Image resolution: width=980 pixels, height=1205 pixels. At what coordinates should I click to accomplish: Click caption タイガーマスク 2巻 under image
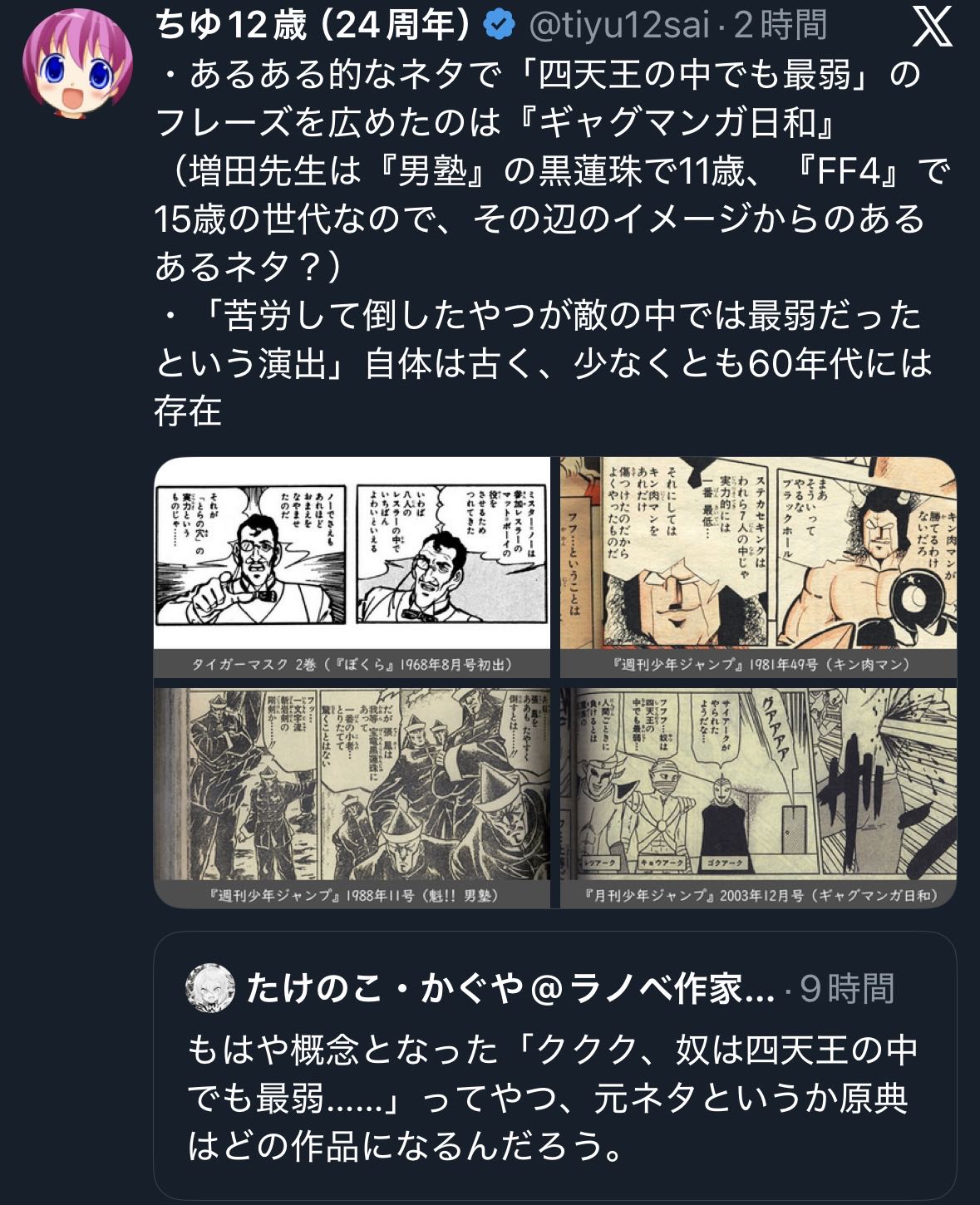click(352, 665)
